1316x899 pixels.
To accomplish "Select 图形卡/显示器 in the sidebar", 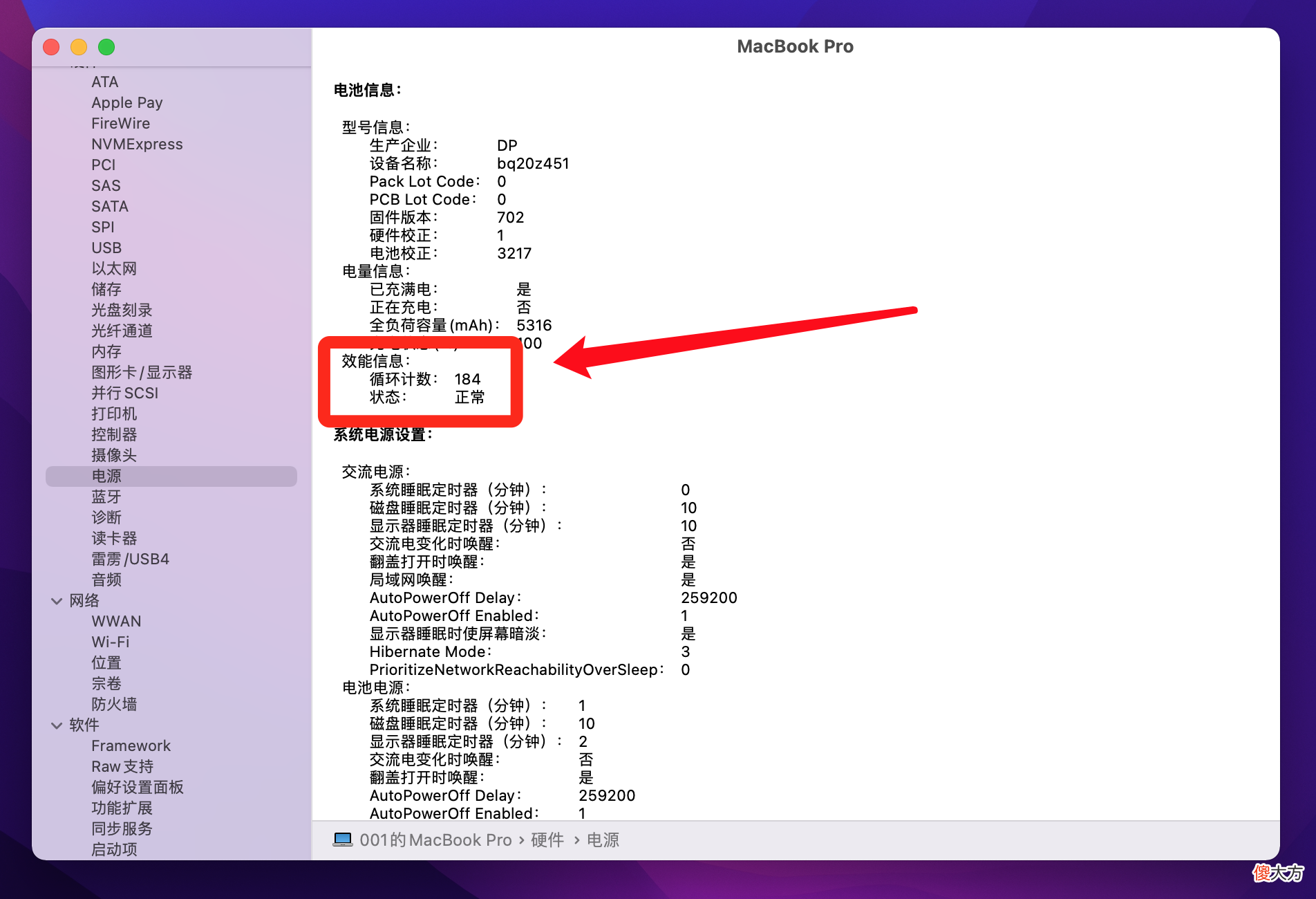I will (142, 372).
